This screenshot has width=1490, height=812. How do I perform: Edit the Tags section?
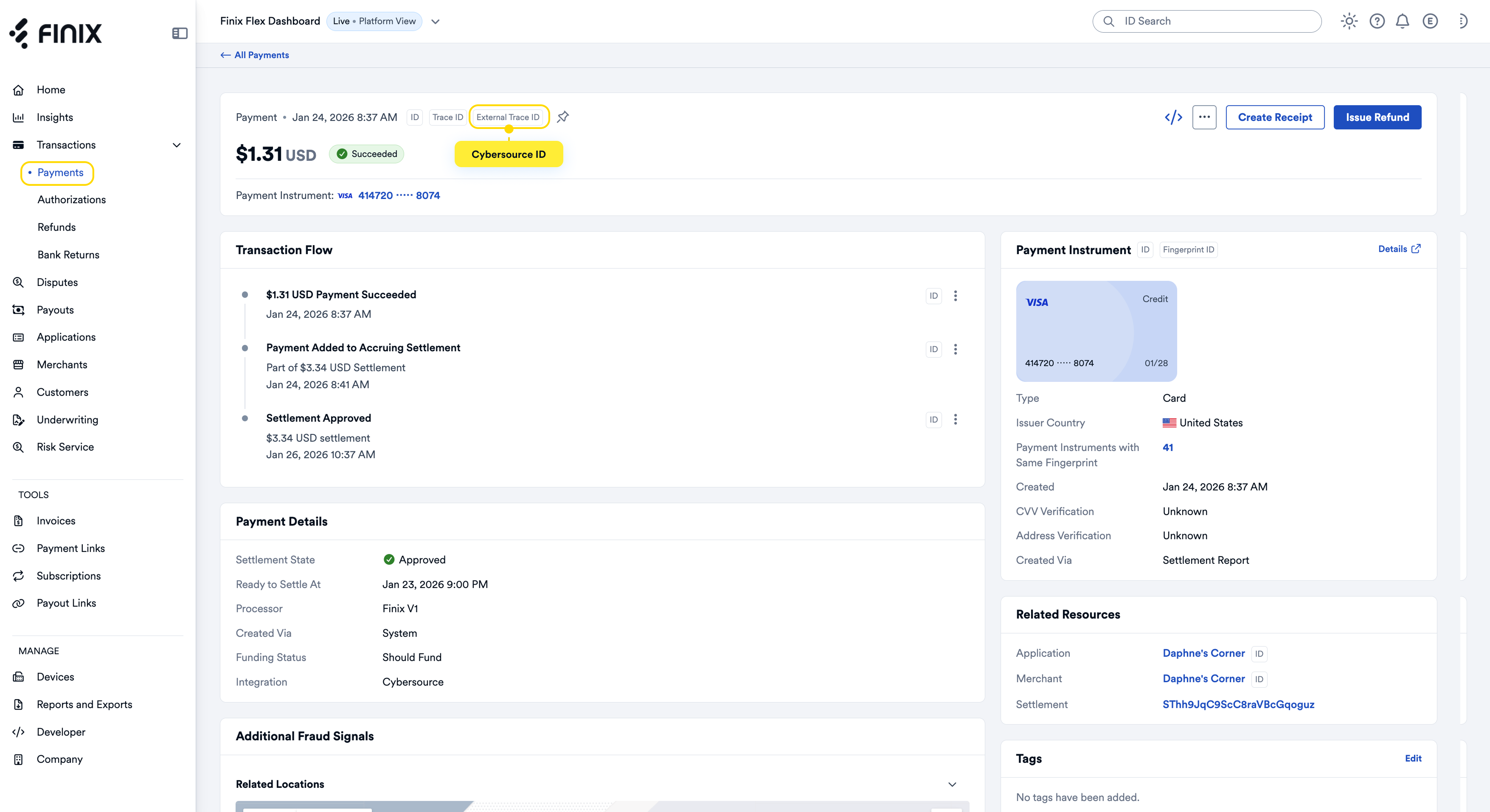pyautogui.click(x=1413, y=759)
